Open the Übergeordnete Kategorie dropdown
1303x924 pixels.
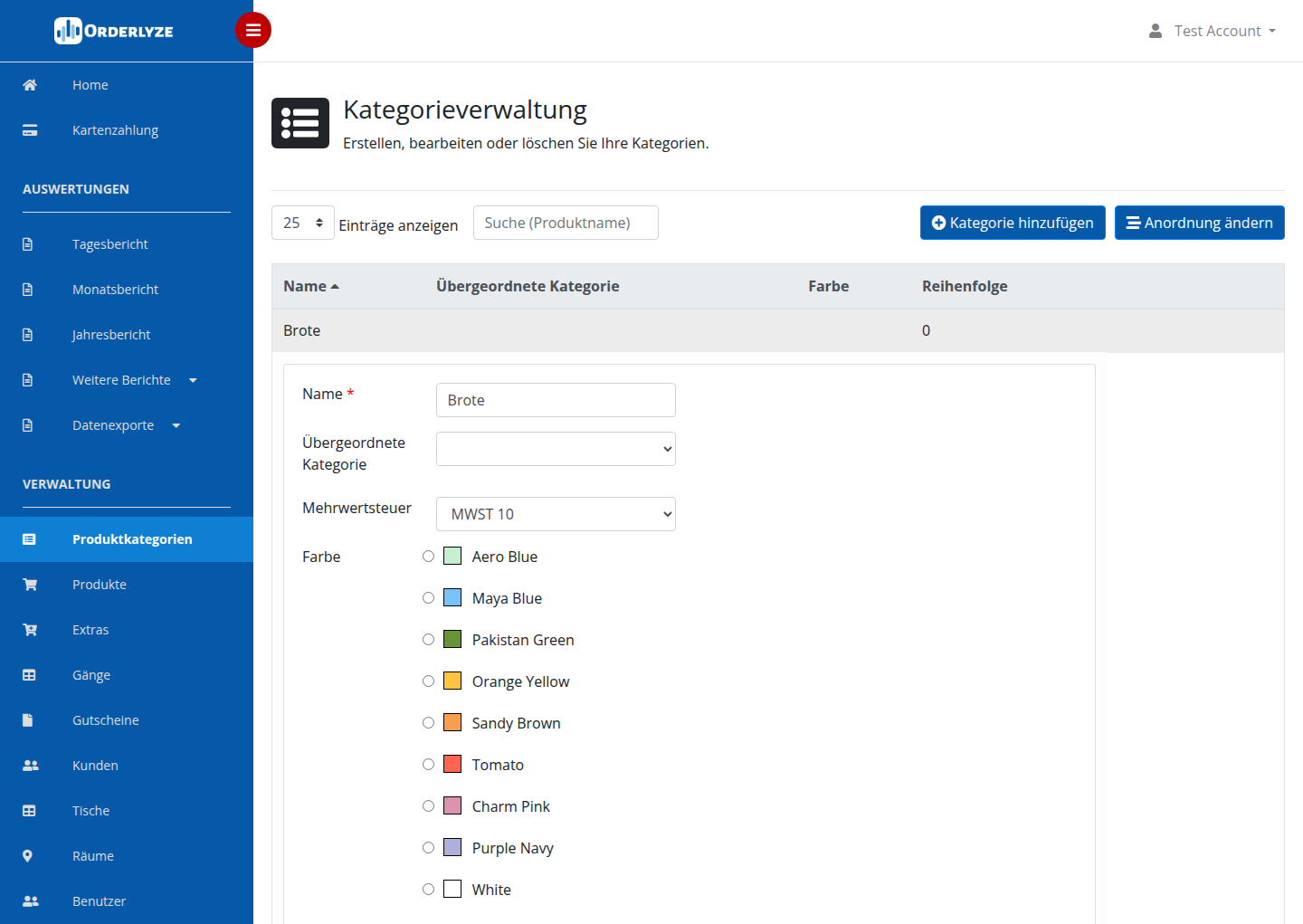click(x=556, y=449)
